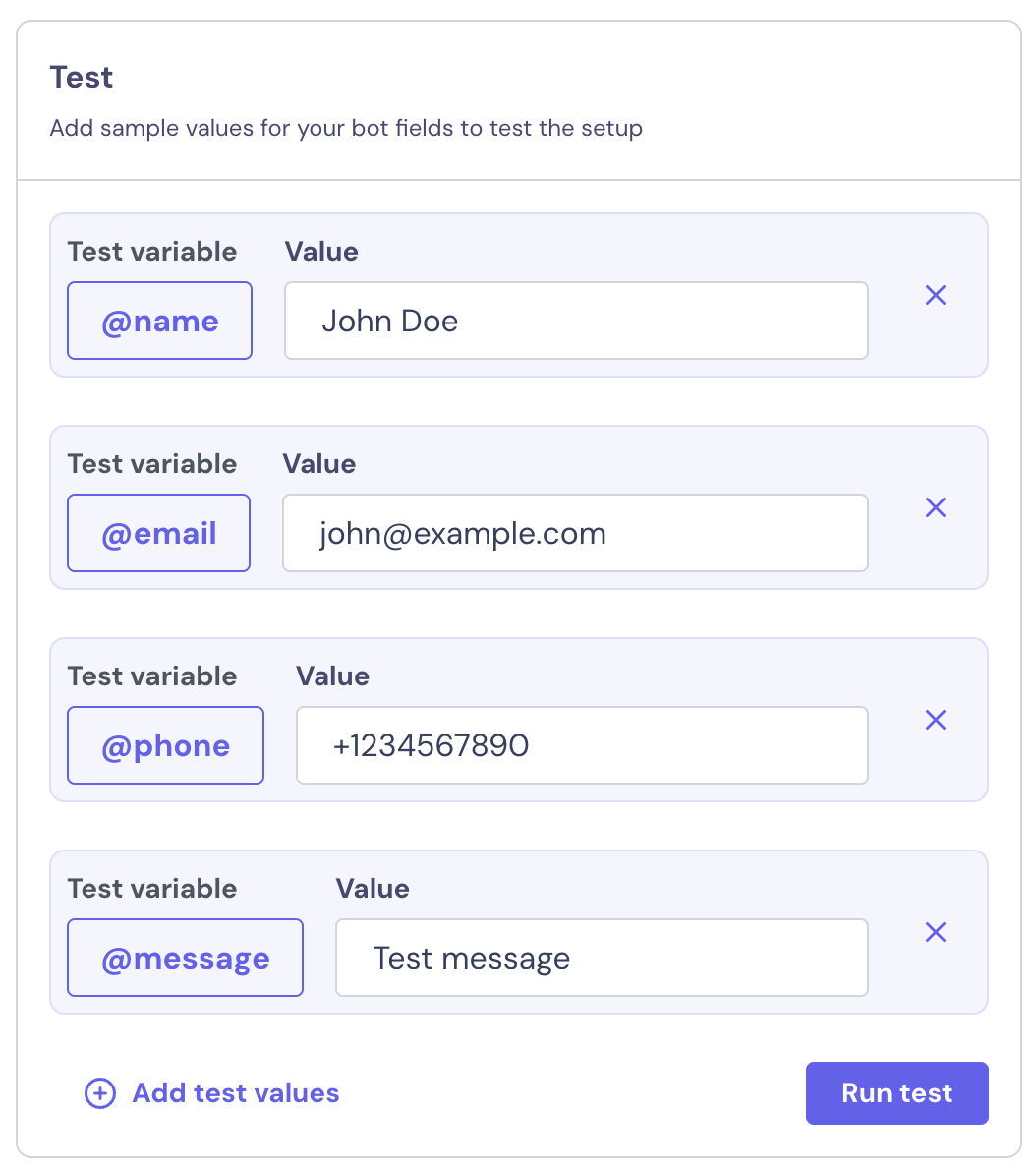
Task: Click the Test message value input
Action: [602, 958]
